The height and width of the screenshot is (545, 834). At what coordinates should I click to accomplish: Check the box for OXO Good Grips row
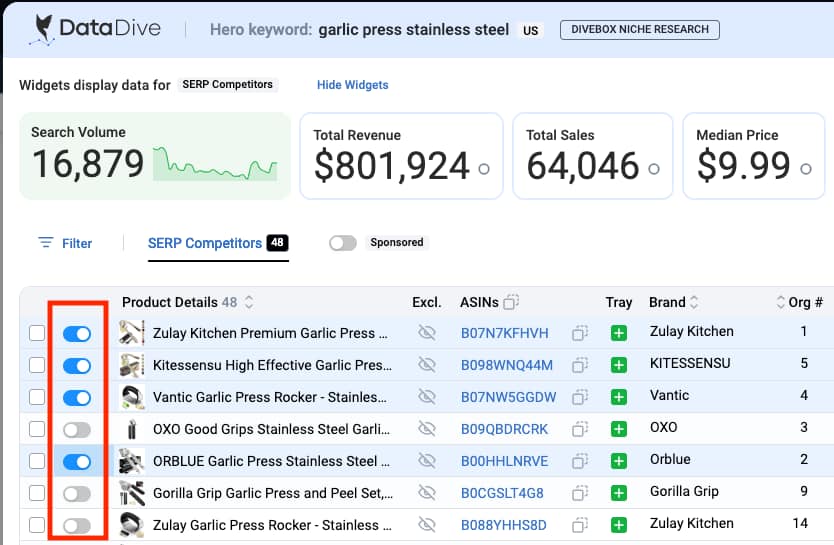click(37, 429)
